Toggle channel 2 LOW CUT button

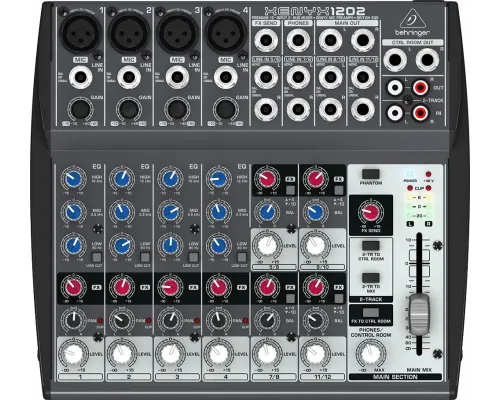(145, 257)
